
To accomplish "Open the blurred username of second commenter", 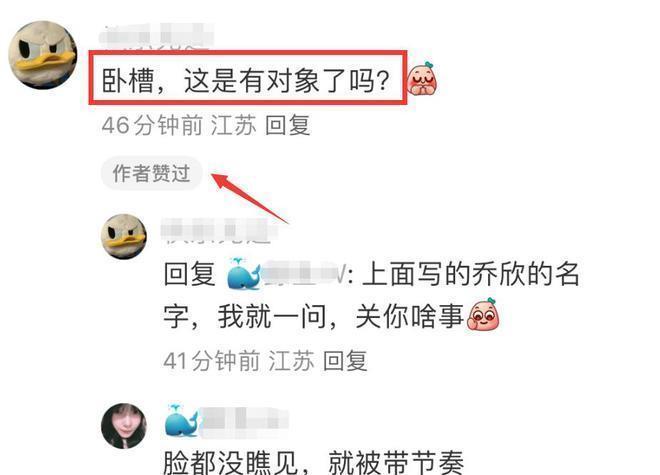I will (x=220, y=230).
